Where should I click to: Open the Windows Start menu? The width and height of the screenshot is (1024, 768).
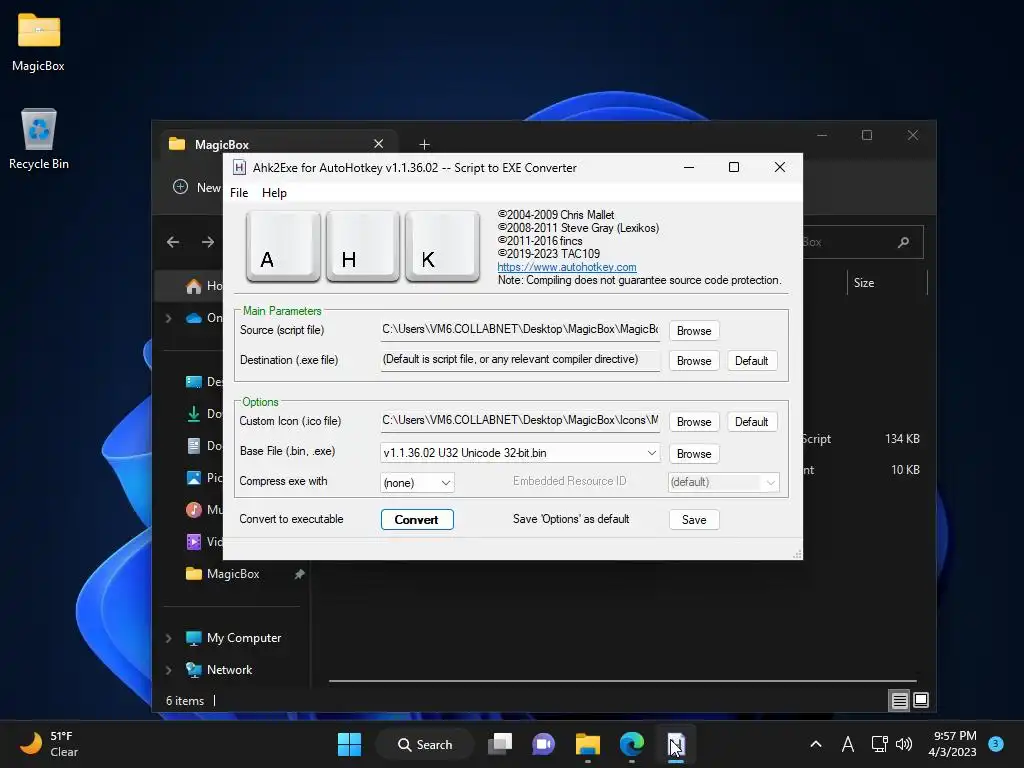coord(349,744)
